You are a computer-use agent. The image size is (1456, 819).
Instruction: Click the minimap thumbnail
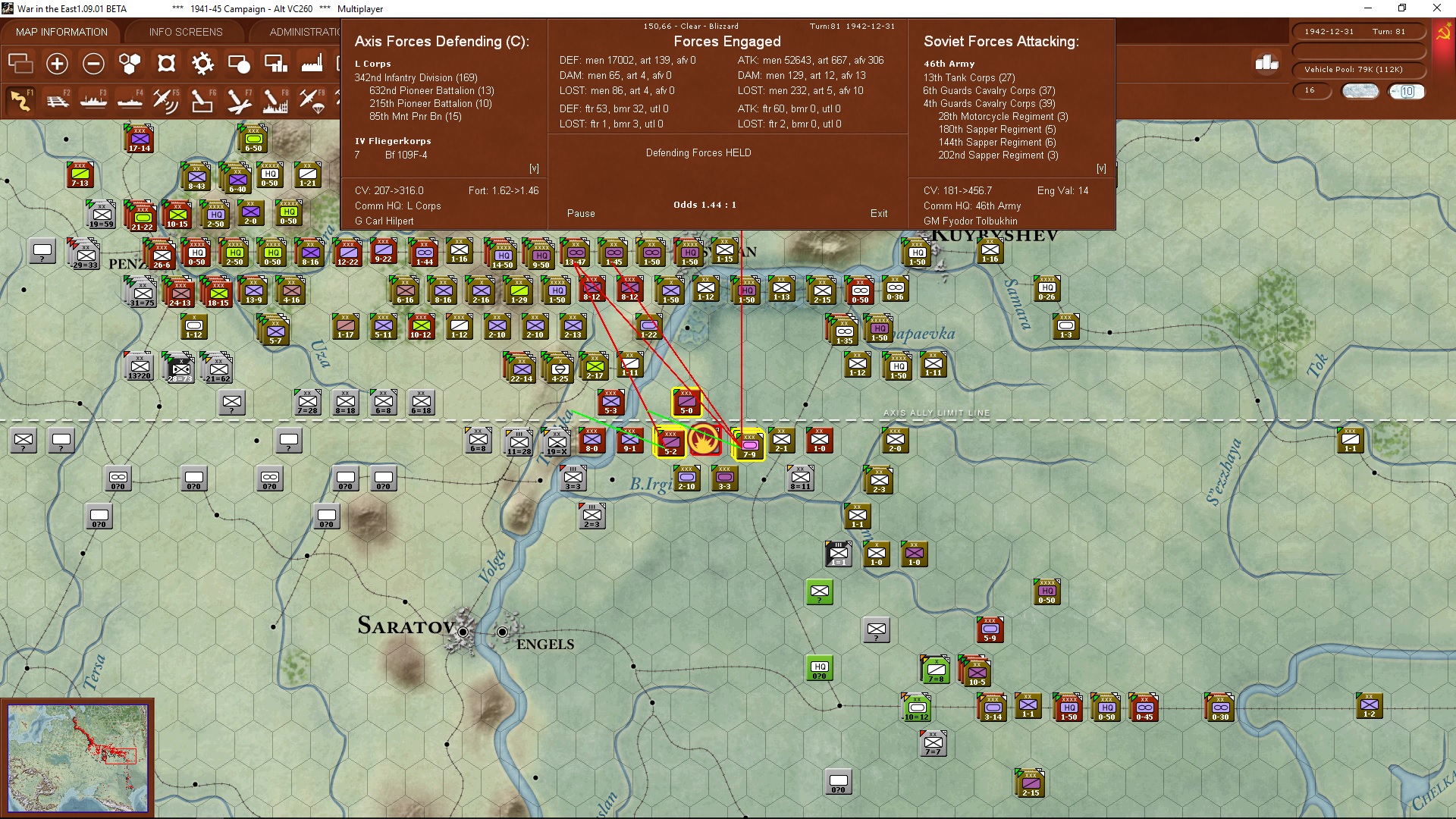77,757
